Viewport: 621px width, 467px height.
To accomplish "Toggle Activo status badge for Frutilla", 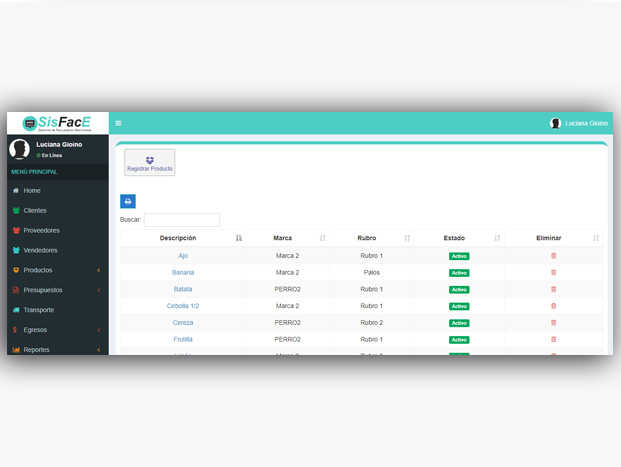I will pyautogui.click(x=459, y=340).
